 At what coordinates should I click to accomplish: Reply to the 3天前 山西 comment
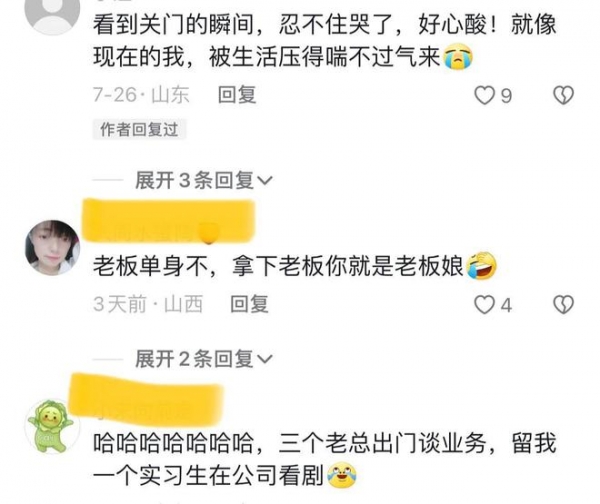click(x=249, y=304)
